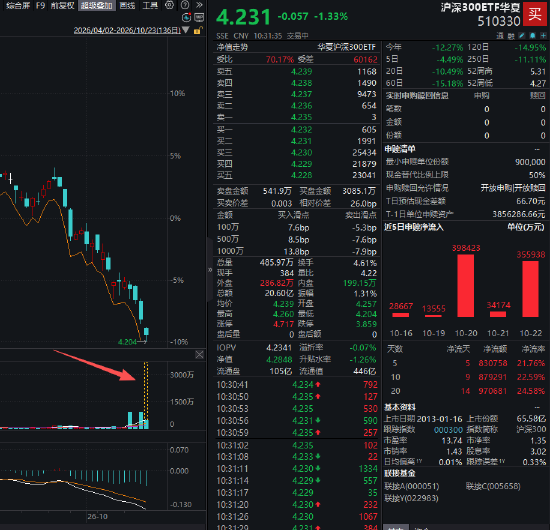Select the 超级叠加 tab

click(96, 5)
